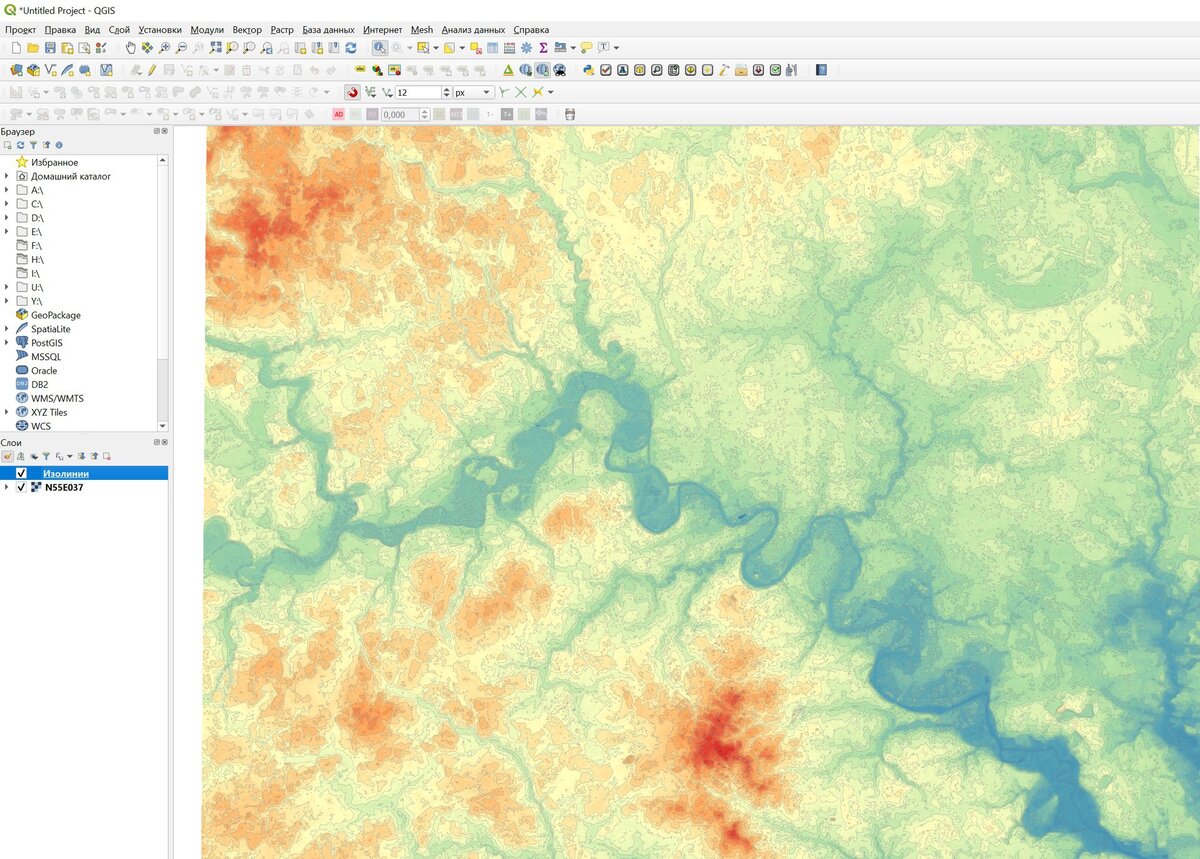Open Layer Styling panel icon in Слои
Viewport: 1200px width, 859px height.
(7, 456)
